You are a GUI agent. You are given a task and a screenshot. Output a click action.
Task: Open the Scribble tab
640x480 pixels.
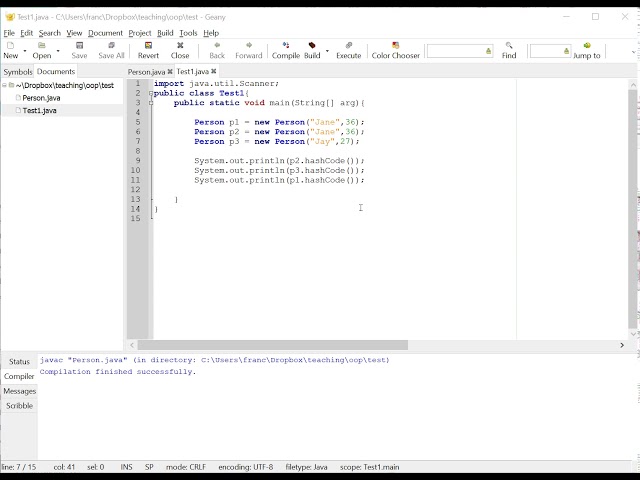19,406
